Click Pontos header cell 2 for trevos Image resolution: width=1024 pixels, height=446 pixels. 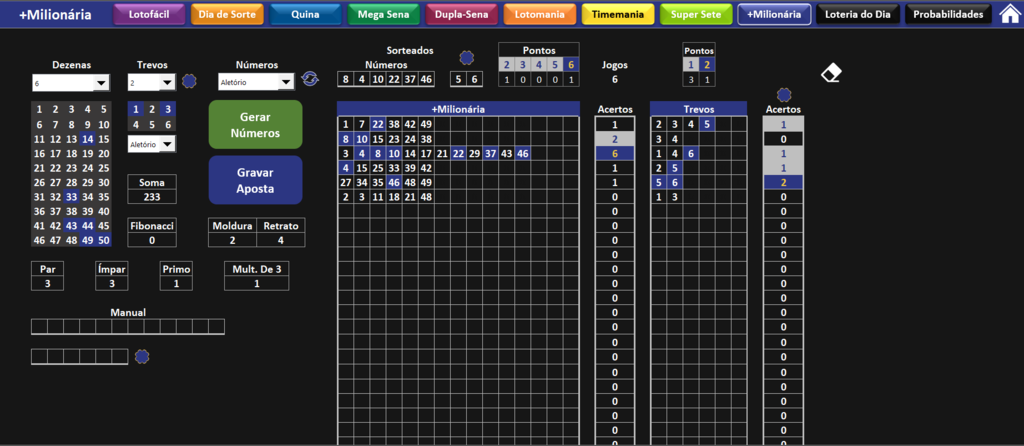click(707, 65)
